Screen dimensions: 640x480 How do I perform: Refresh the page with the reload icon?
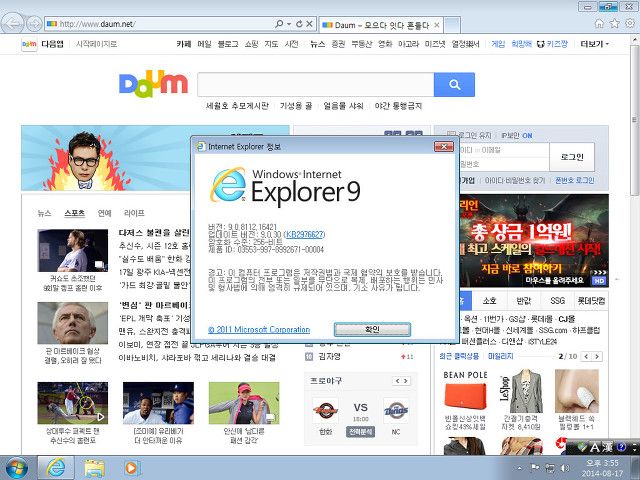(299, 24)
